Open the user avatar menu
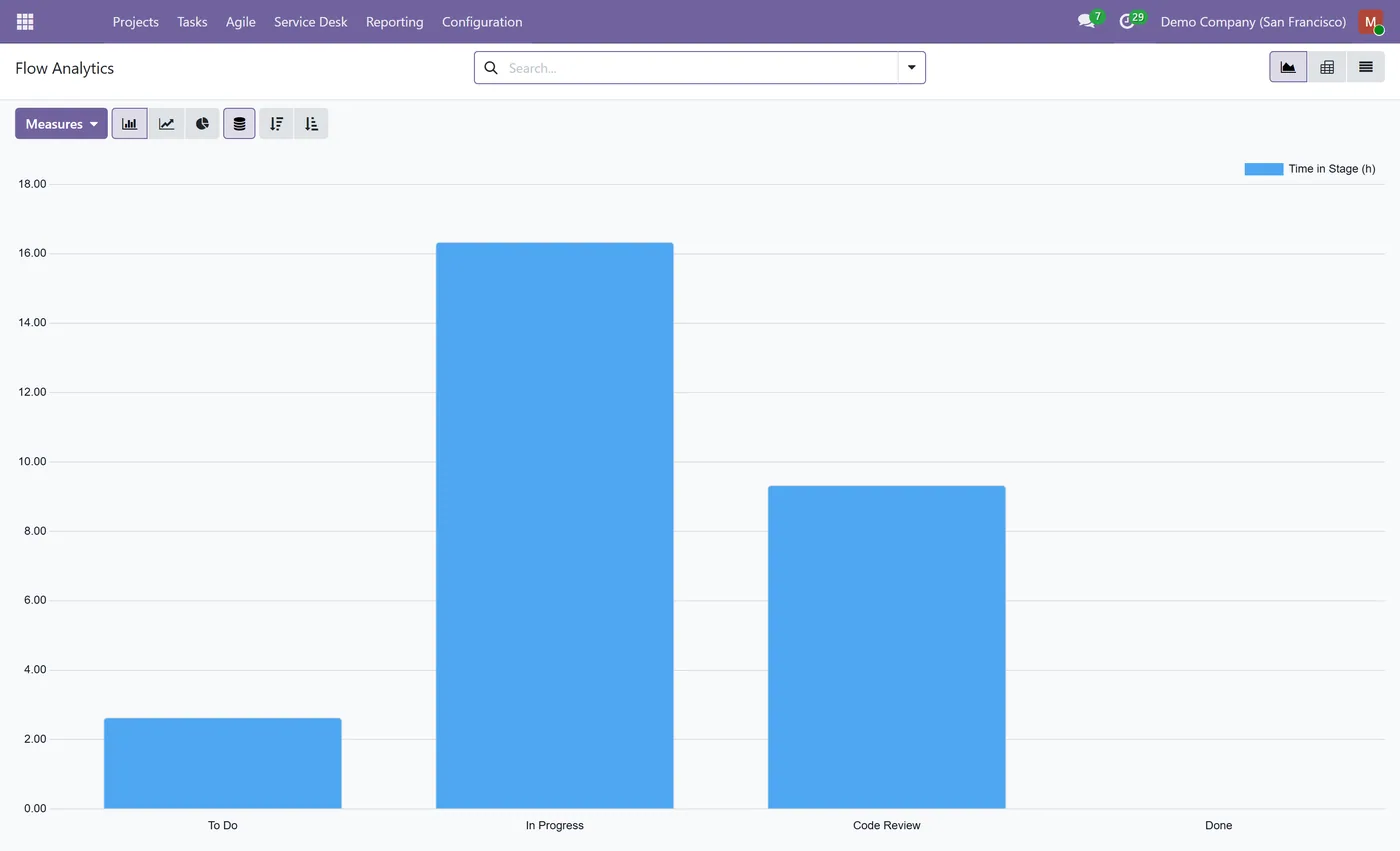This screenshot has width=1400, height=851. tap(1371, 21)
